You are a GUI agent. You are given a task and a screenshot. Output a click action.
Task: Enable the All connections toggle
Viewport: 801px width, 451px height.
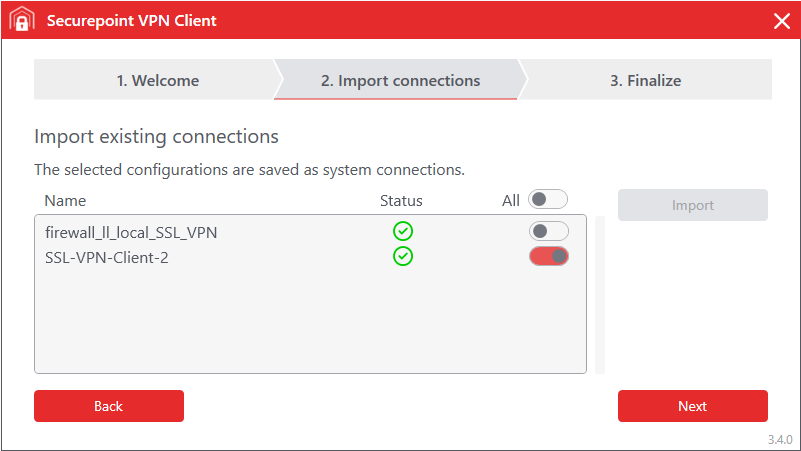pyautogui.click(x=548, y=200)
